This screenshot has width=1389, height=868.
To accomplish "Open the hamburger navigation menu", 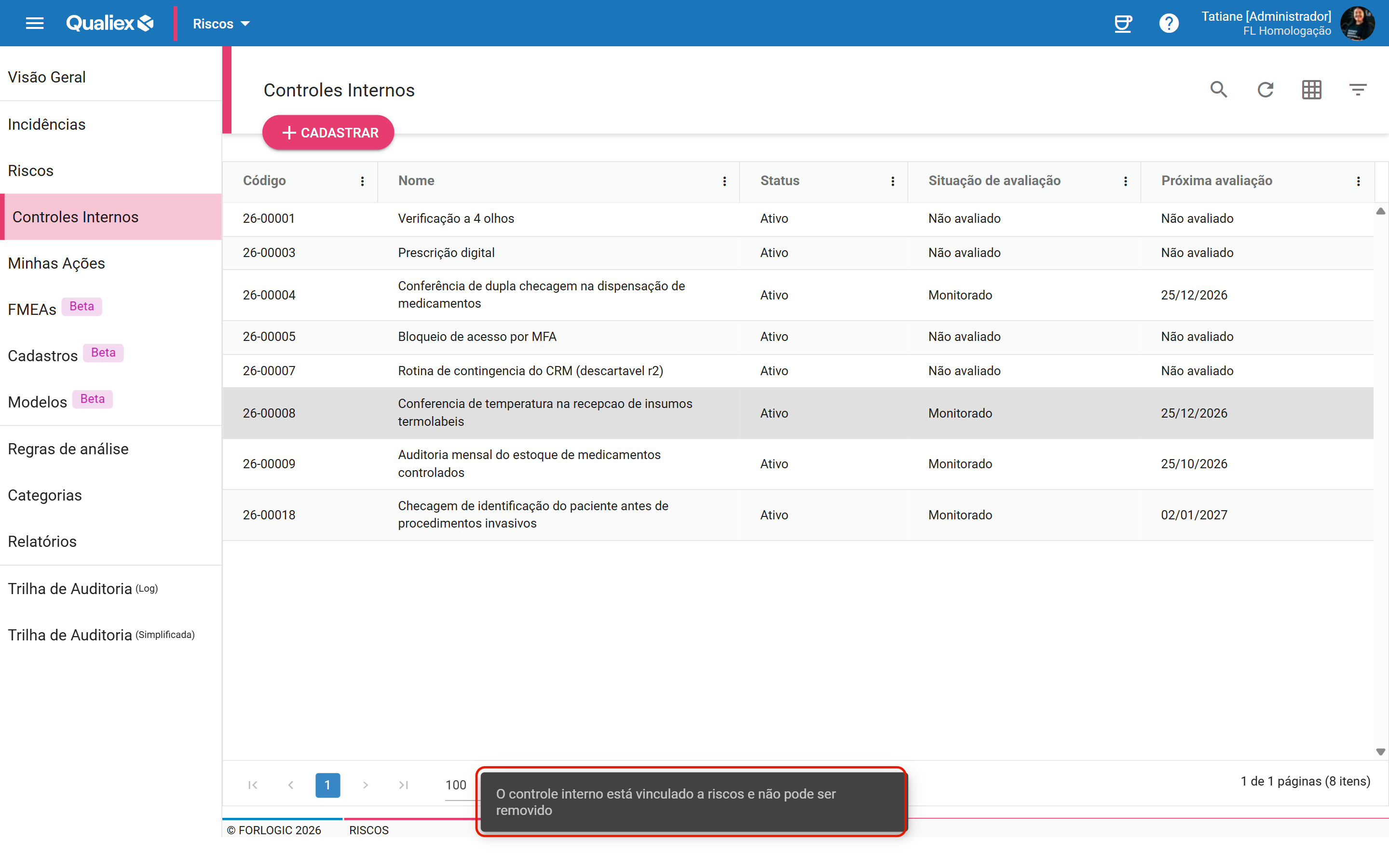I will click(34, 24).
